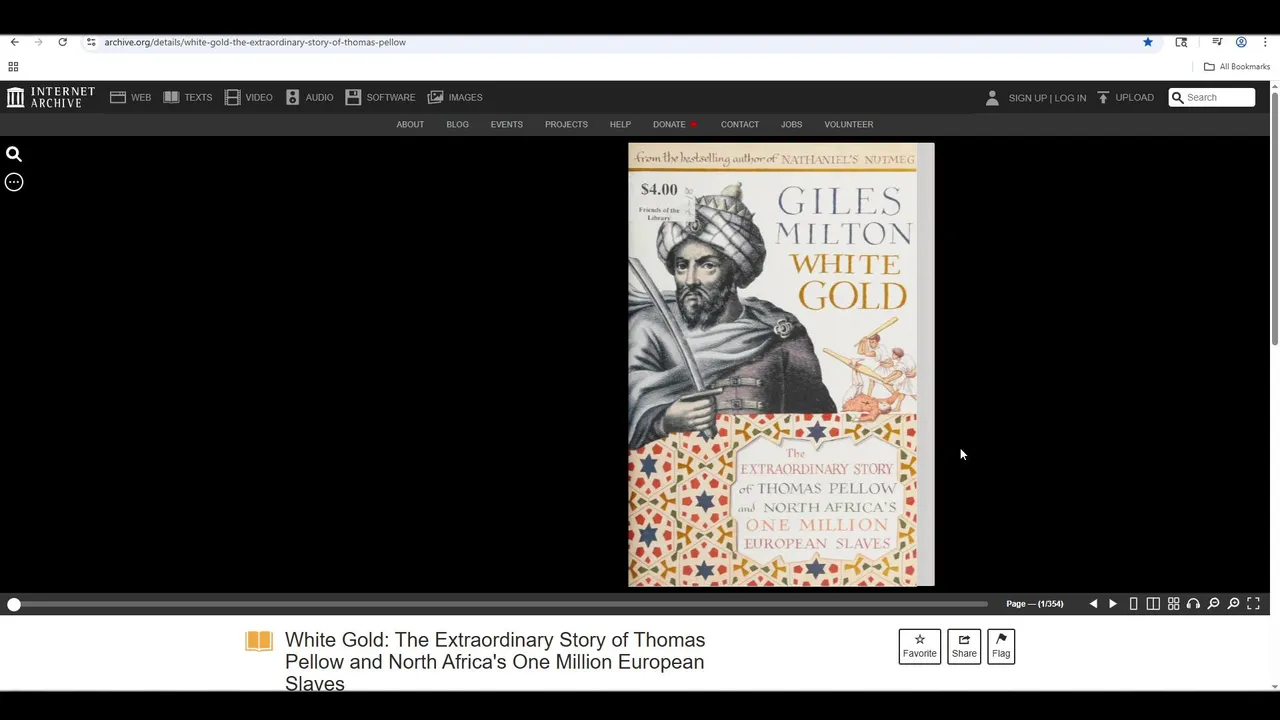Flip to the next page arrow
Viewport: 1280px width, 720px height.
coord(1113,604)
